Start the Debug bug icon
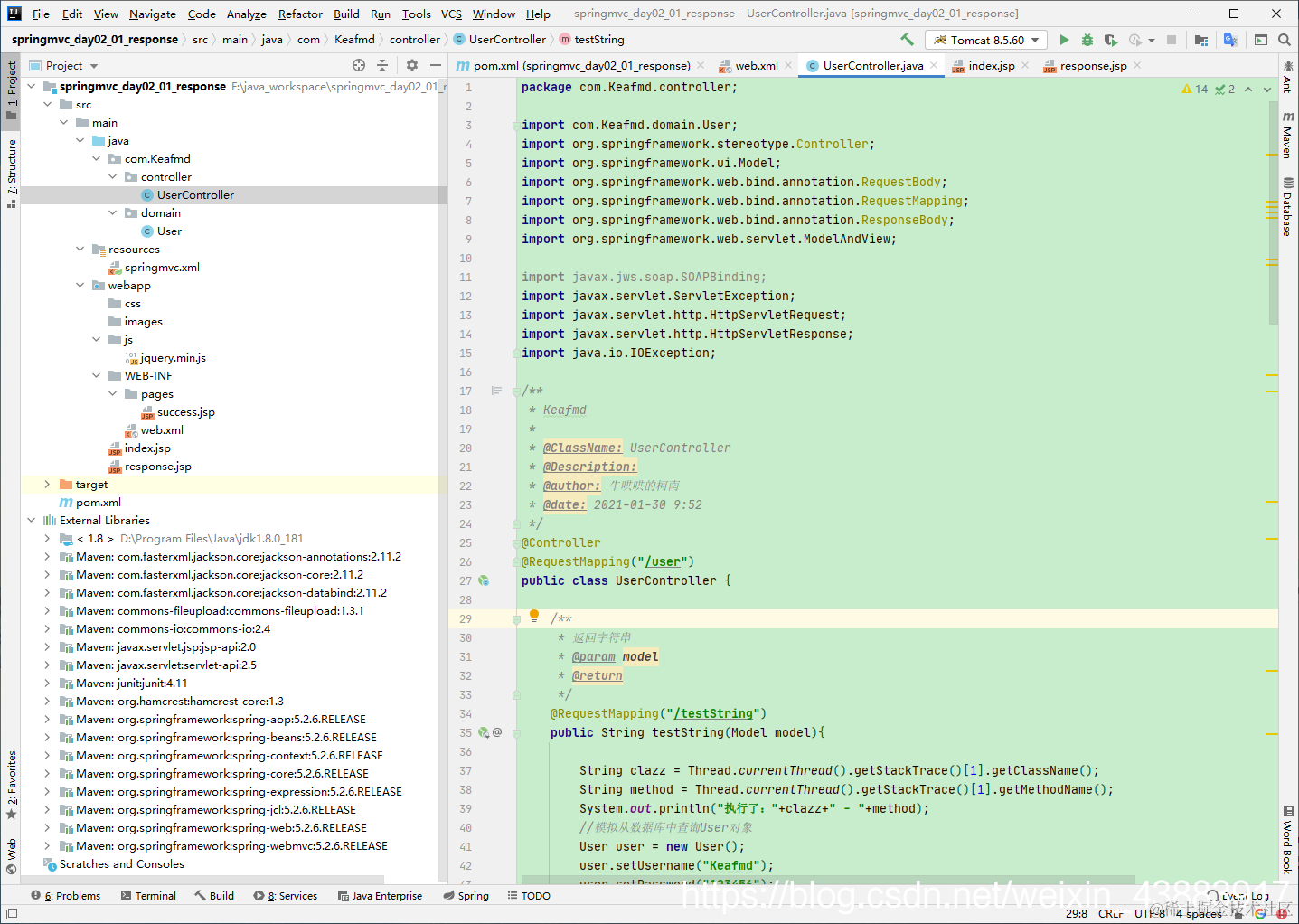 coord(1087,40)
